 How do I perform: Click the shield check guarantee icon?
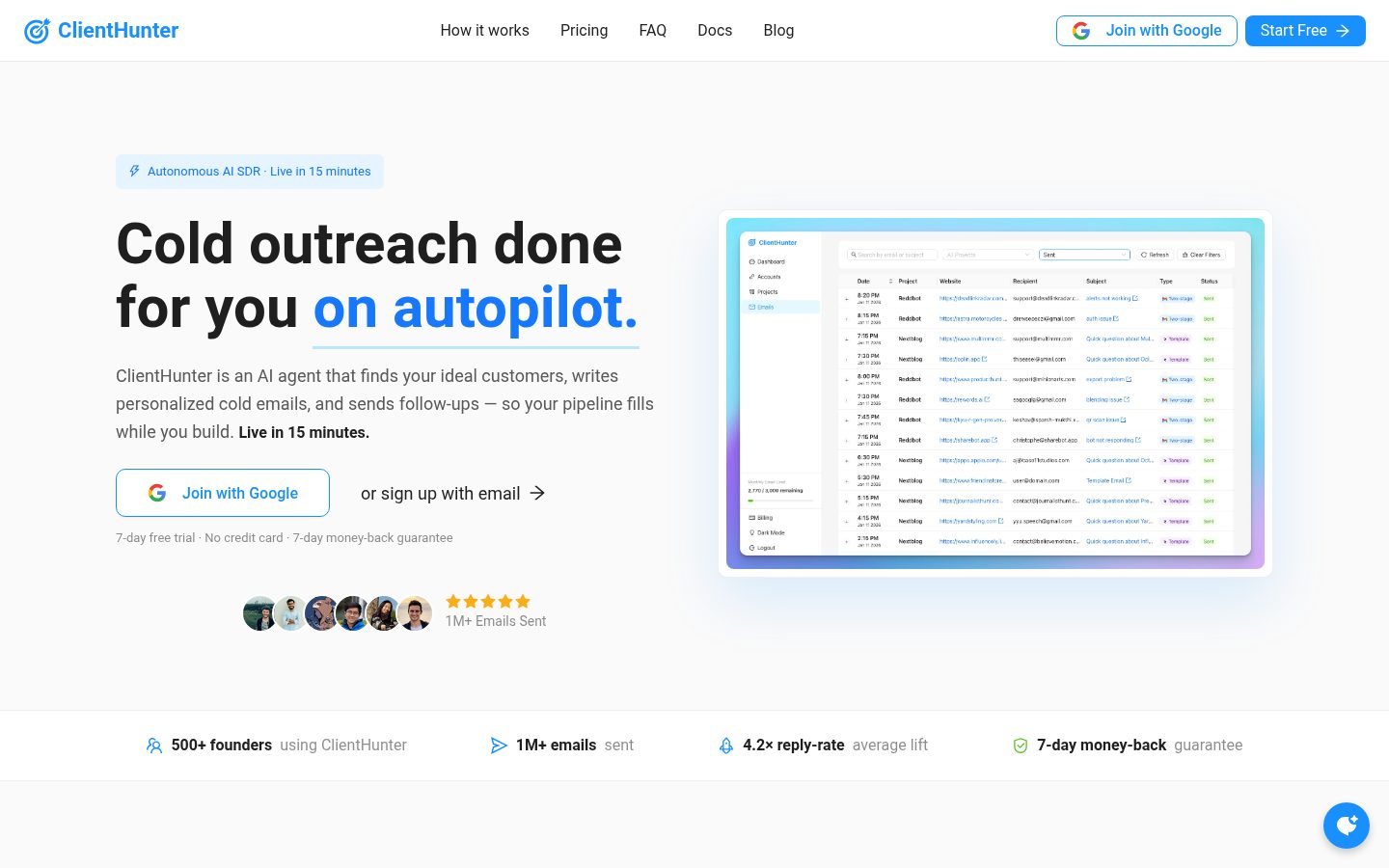tap(1021, 746)
